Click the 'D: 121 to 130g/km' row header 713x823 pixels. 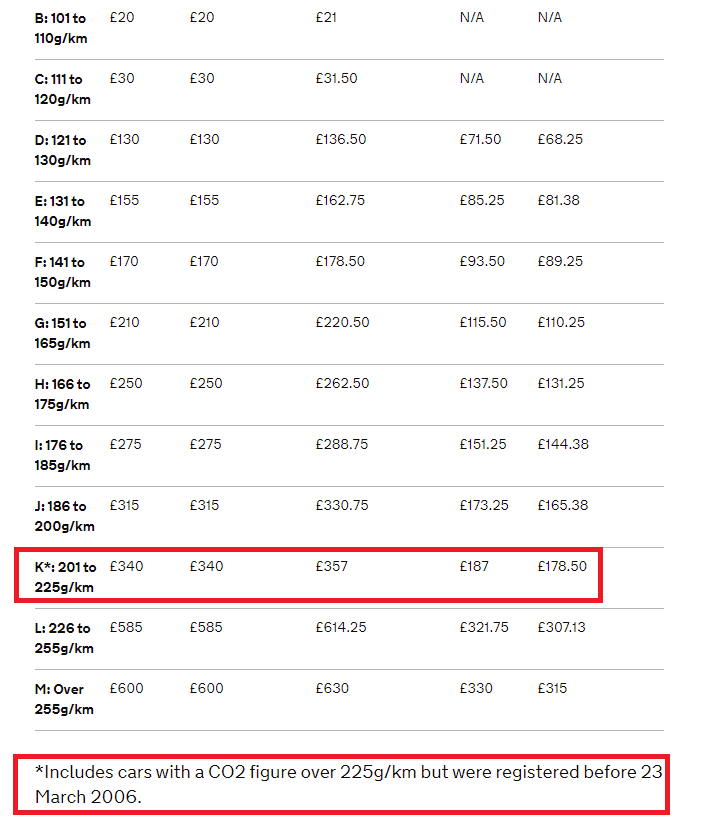(x=62, y=150)
